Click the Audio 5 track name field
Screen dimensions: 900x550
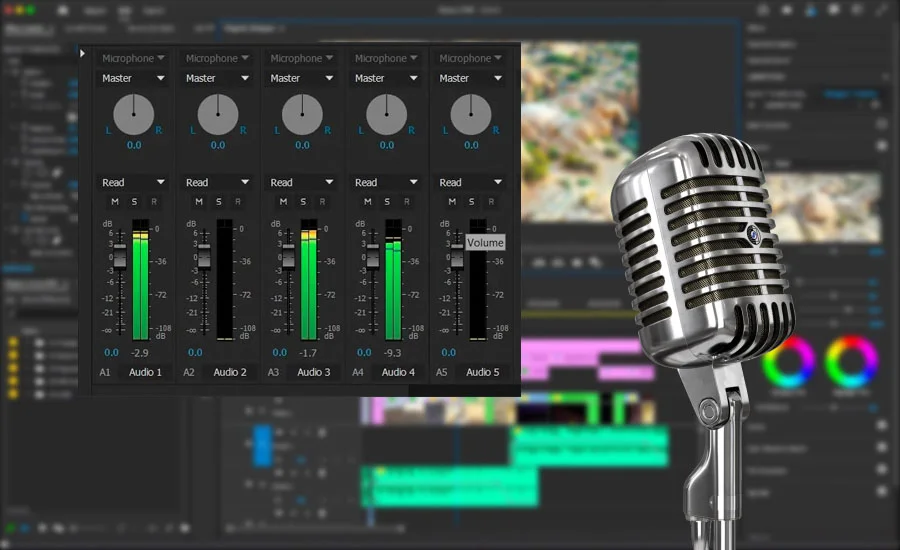click(x=483, y=372)
